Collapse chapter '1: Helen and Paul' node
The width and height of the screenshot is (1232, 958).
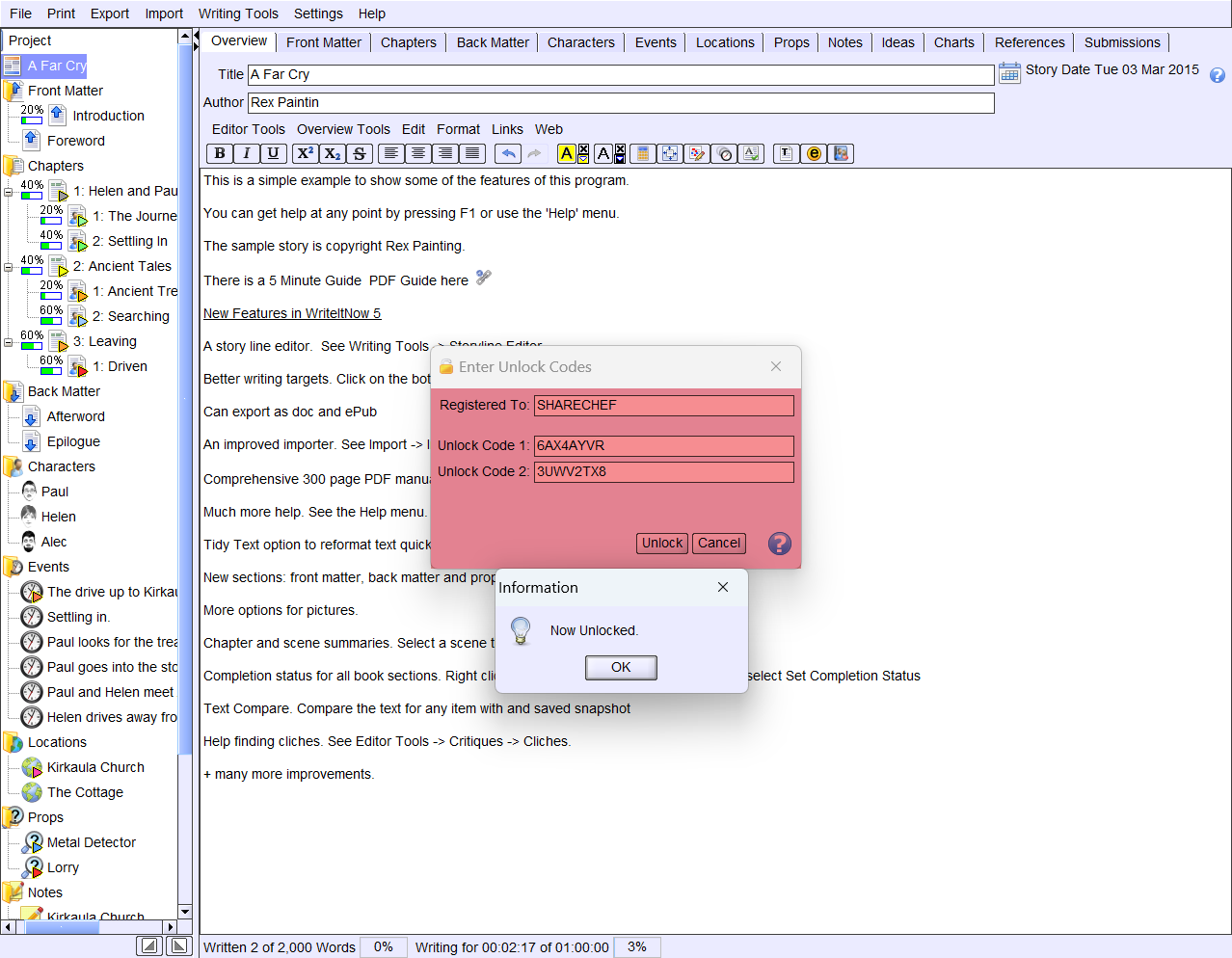pos(9,192)
